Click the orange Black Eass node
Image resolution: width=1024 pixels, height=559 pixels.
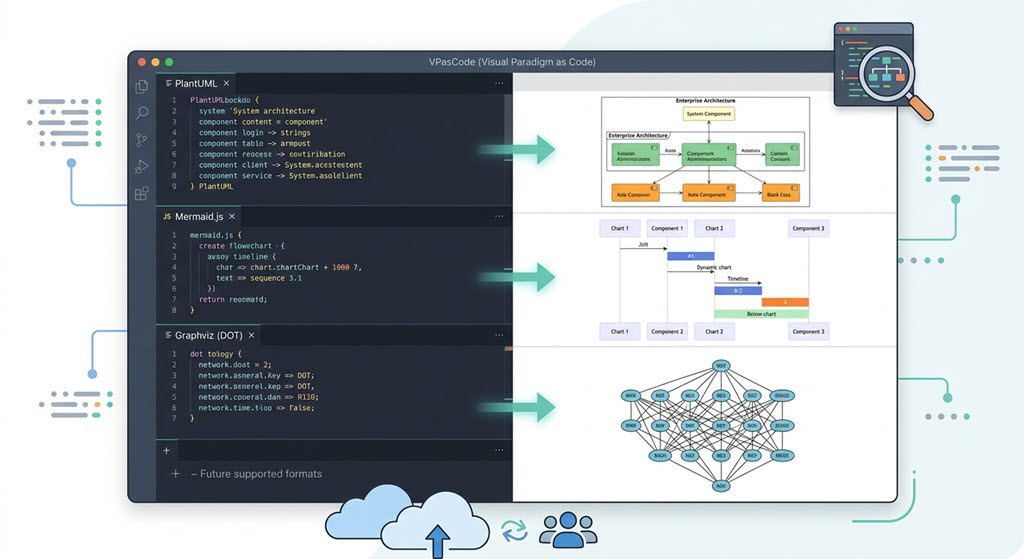tap(780, 193)
